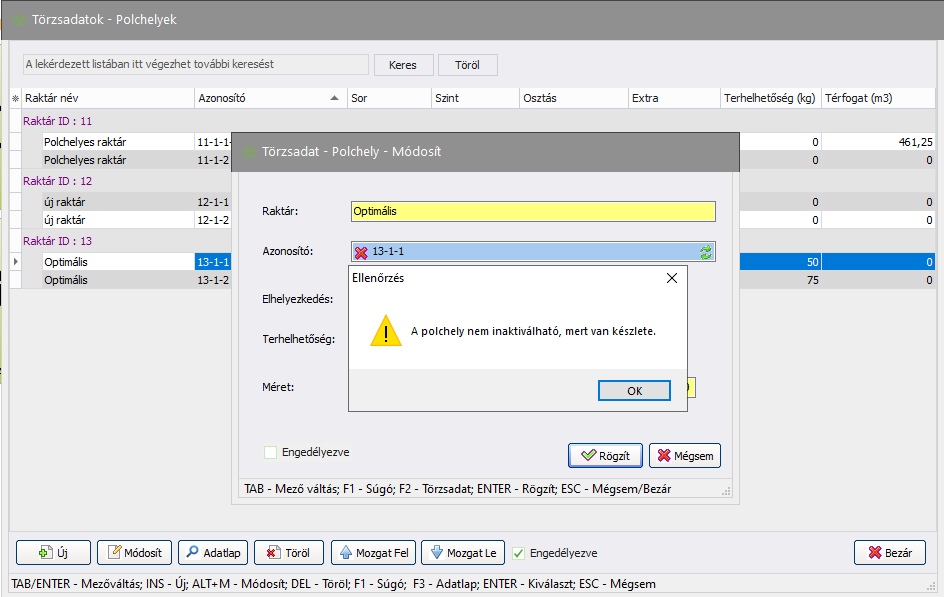This screenshot has height=597, width=944.
Task: Click the Keres search button
Action: click(x=403, y=65)
